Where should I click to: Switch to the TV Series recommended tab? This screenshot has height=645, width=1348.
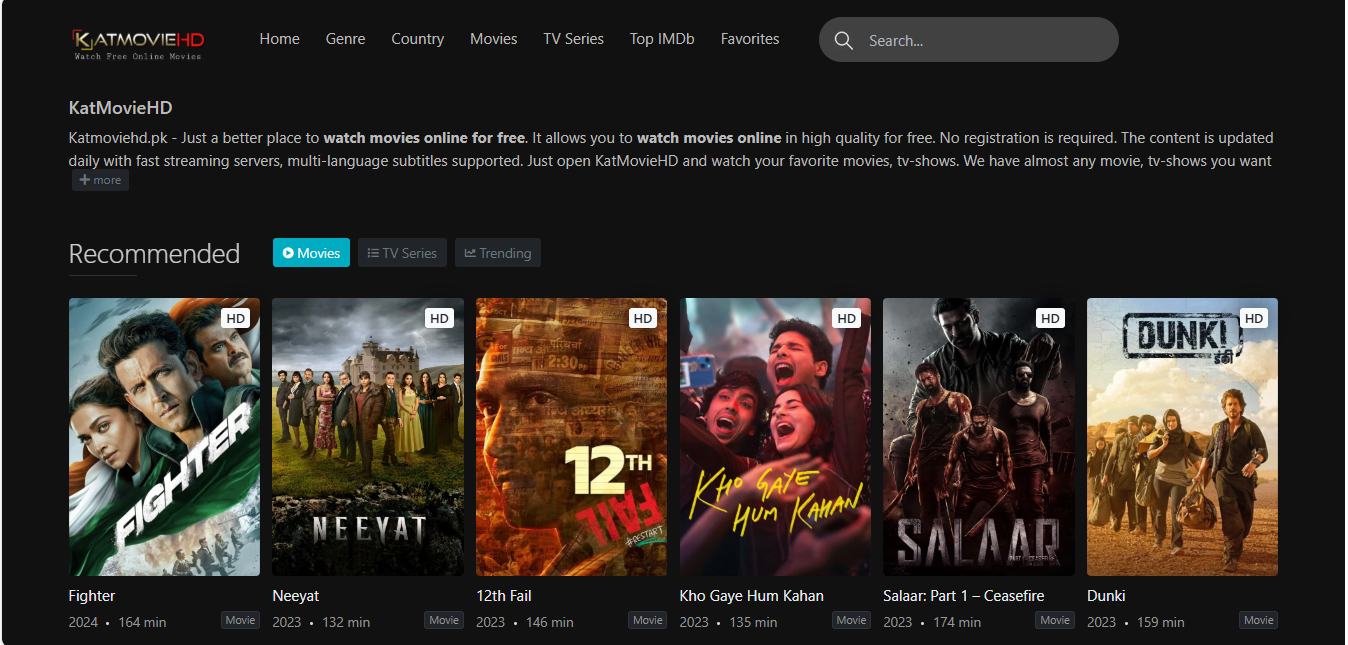point(402,253)
